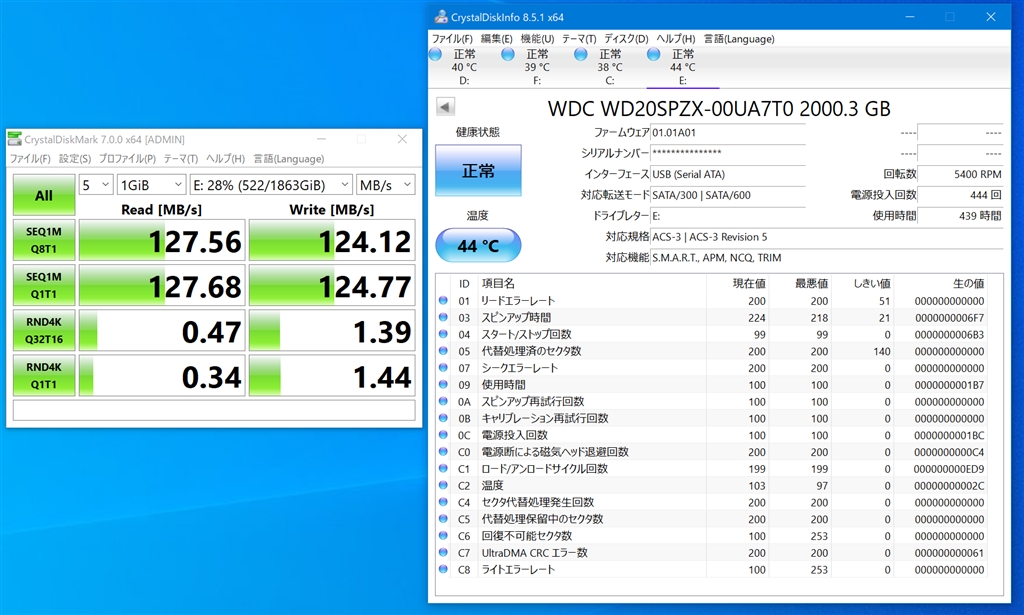
Task: Click the CrystalDiskMark title bar icon
Action: coord(14,138)
